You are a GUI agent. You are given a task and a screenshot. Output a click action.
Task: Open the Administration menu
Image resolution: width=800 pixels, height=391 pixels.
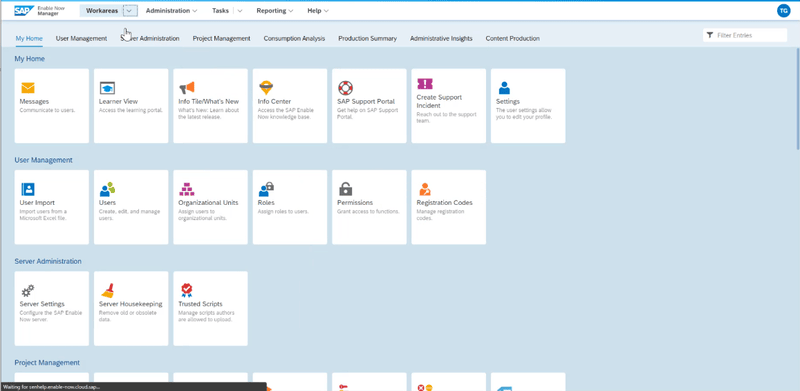[171, 11]
